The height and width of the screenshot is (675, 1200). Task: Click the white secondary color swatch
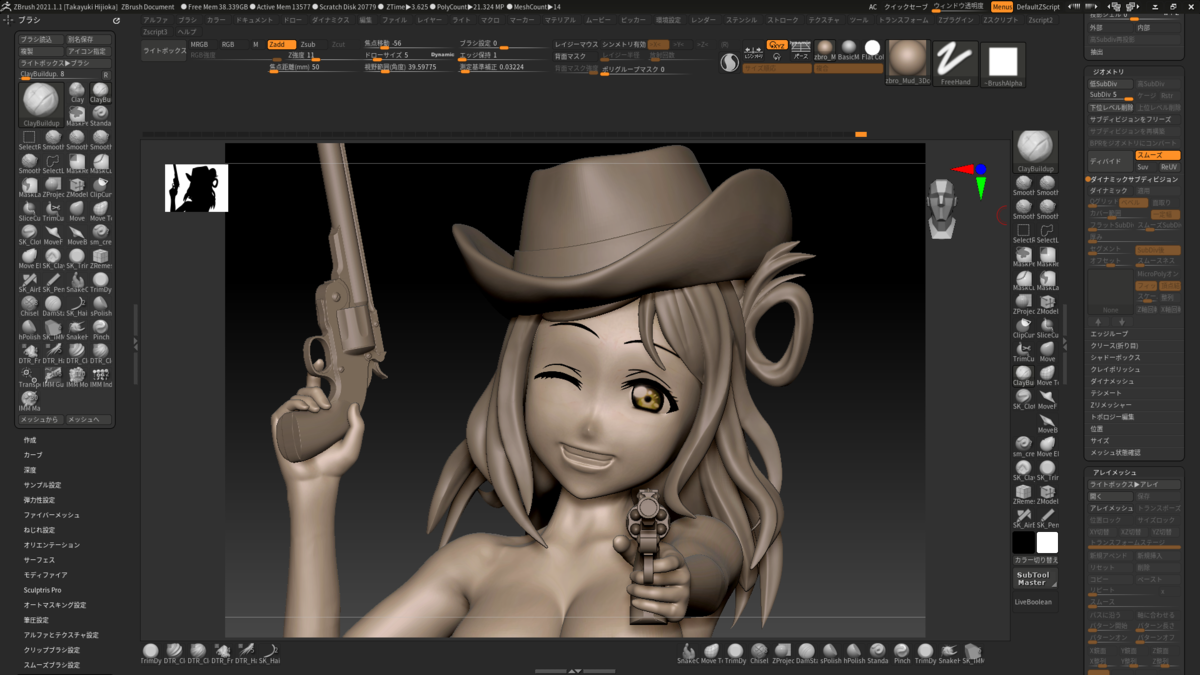coord(1047,542)
